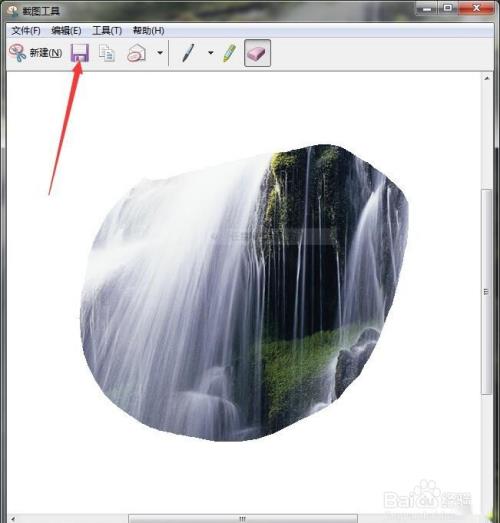Click the horizontal scrollbar thumb
The height and width of the screenshot is (523, 500).
(x=243, y=519)
